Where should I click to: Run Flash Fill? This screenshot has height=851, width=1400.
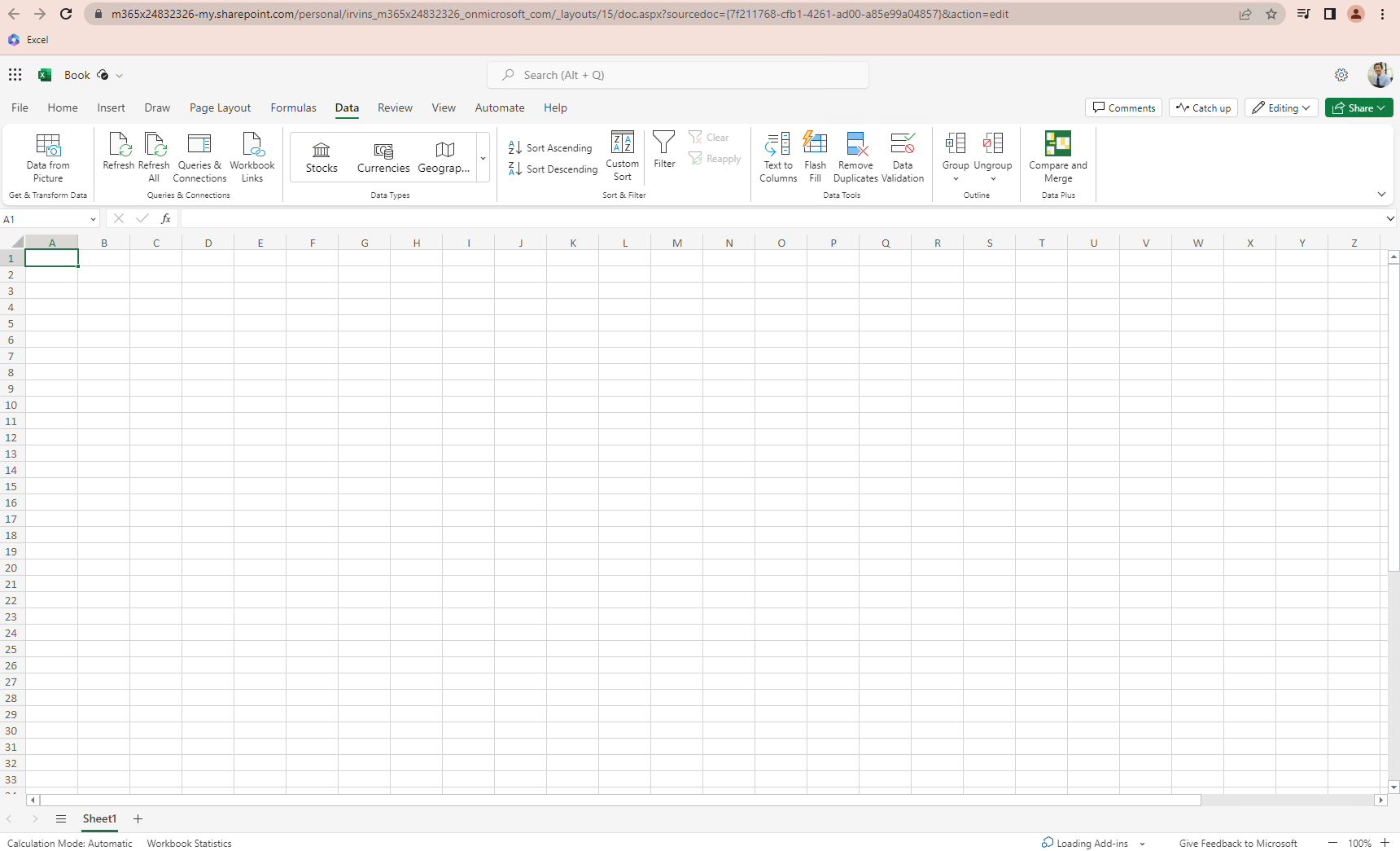pyautogui.click(x=815, y=156)
